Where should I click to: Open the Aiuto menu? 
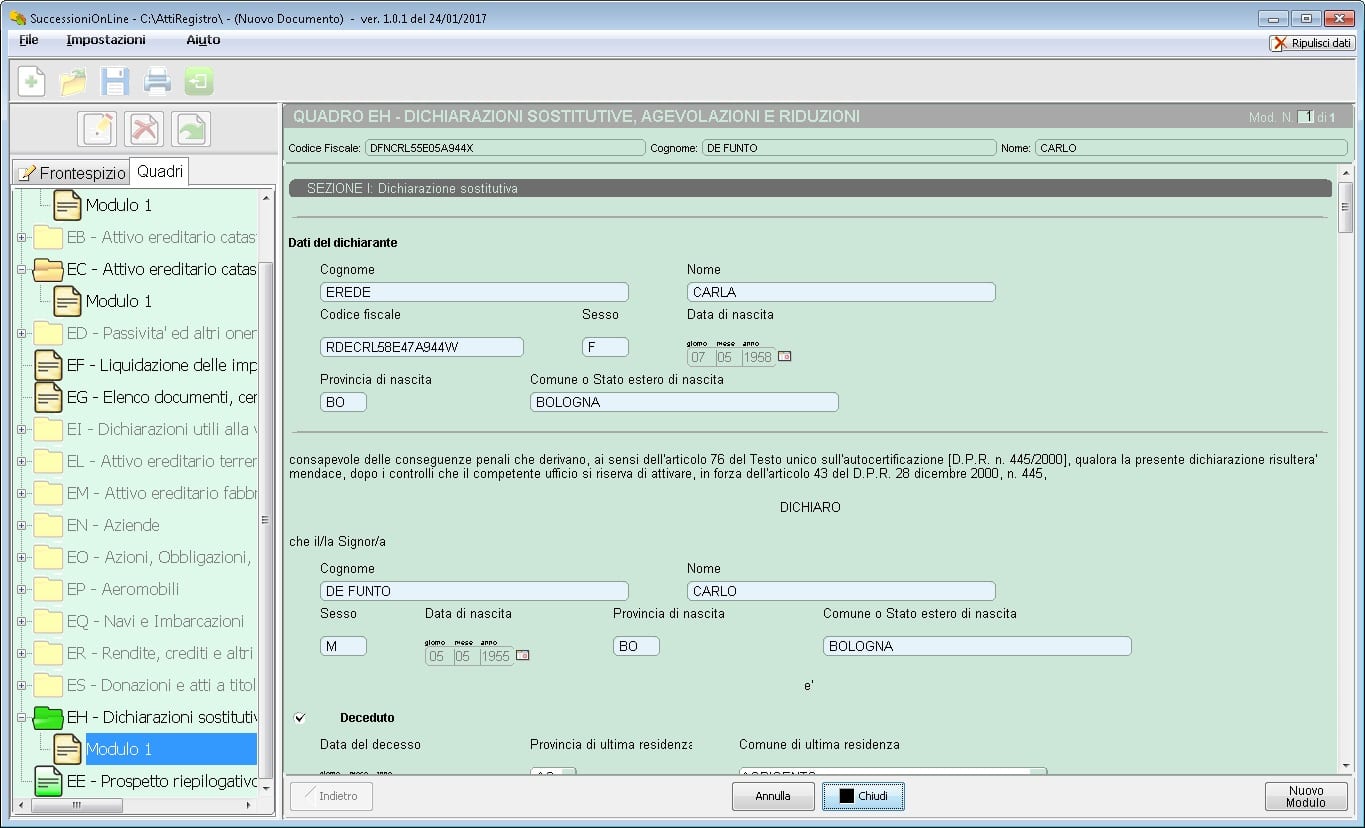coord(203,40)
